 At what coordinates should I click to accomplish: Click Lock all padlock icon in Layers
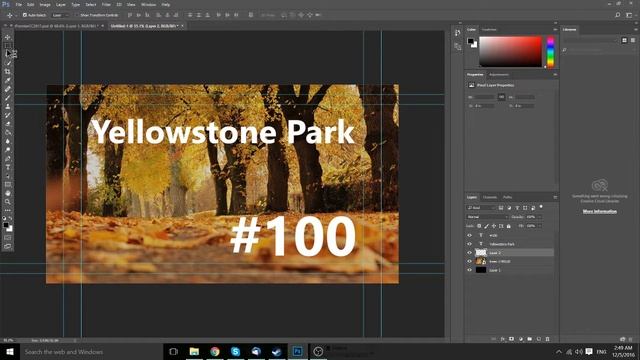point(509,226)
